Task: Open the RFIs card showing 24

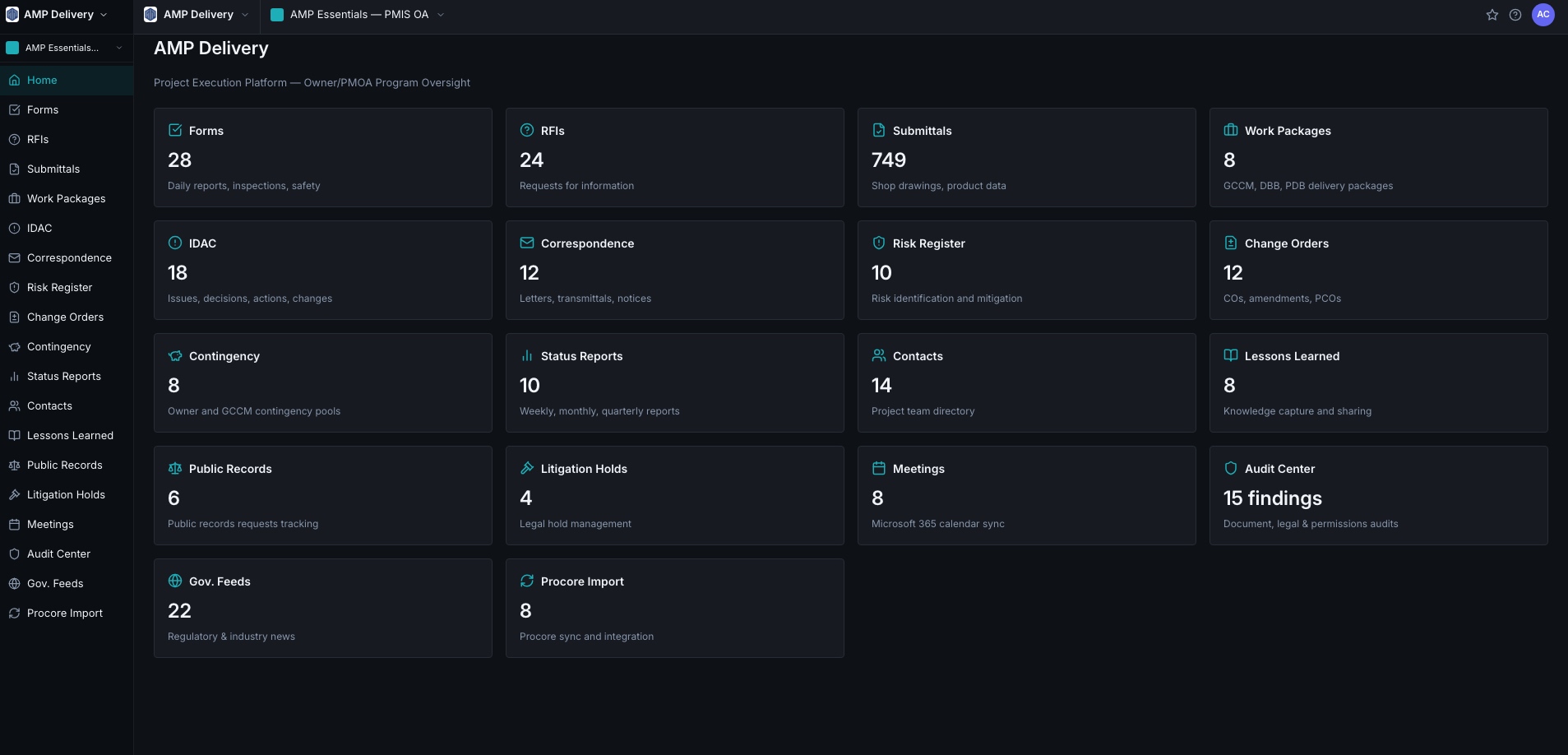Action: tap(675, 157)
